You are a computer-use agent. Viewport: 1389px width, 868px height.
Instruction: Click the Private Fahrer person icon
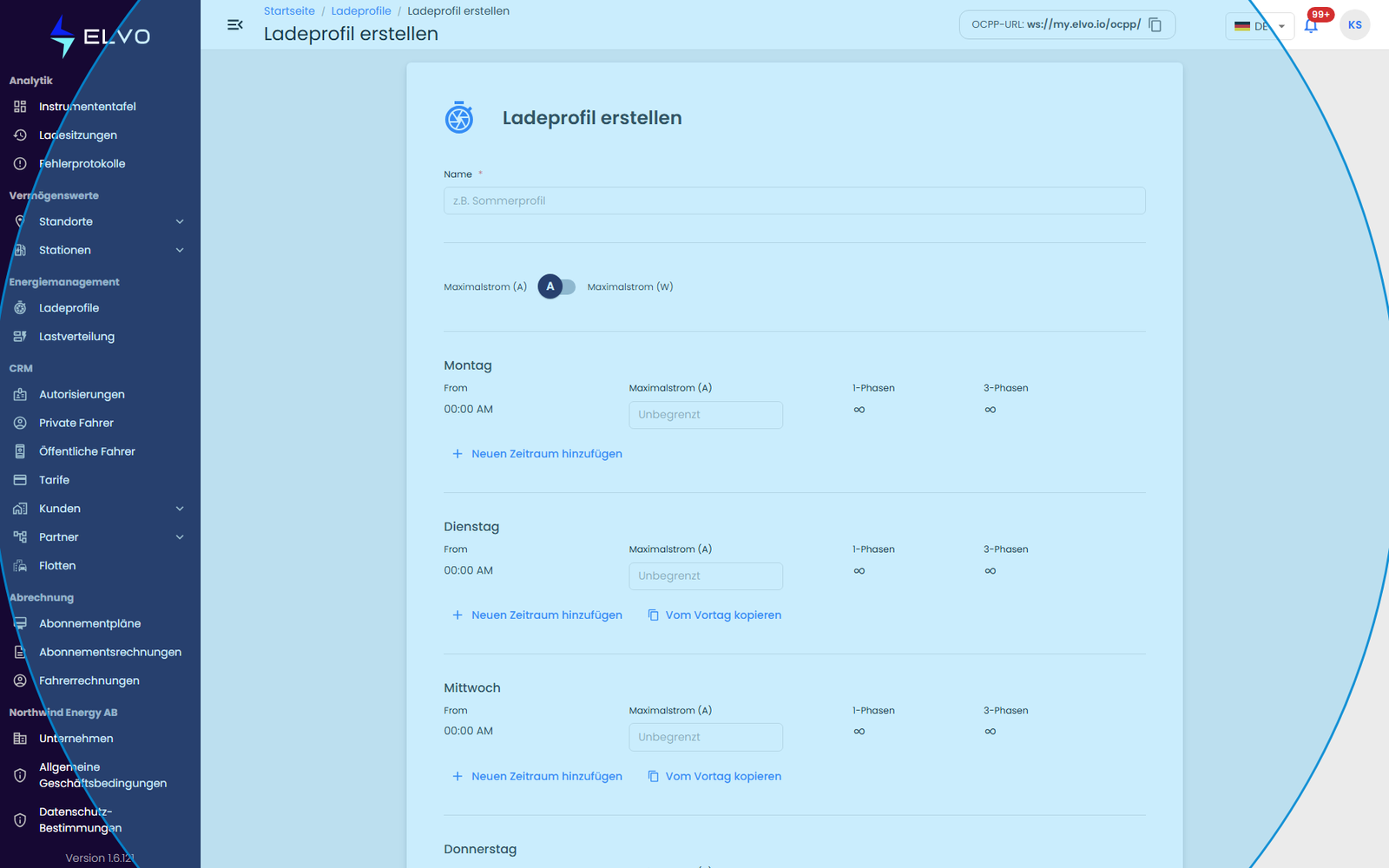20,424
